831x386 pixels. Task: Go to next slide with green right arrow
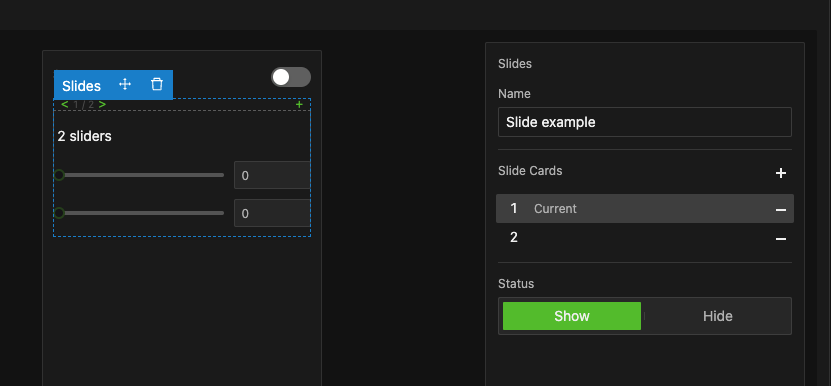pos(102,104)
